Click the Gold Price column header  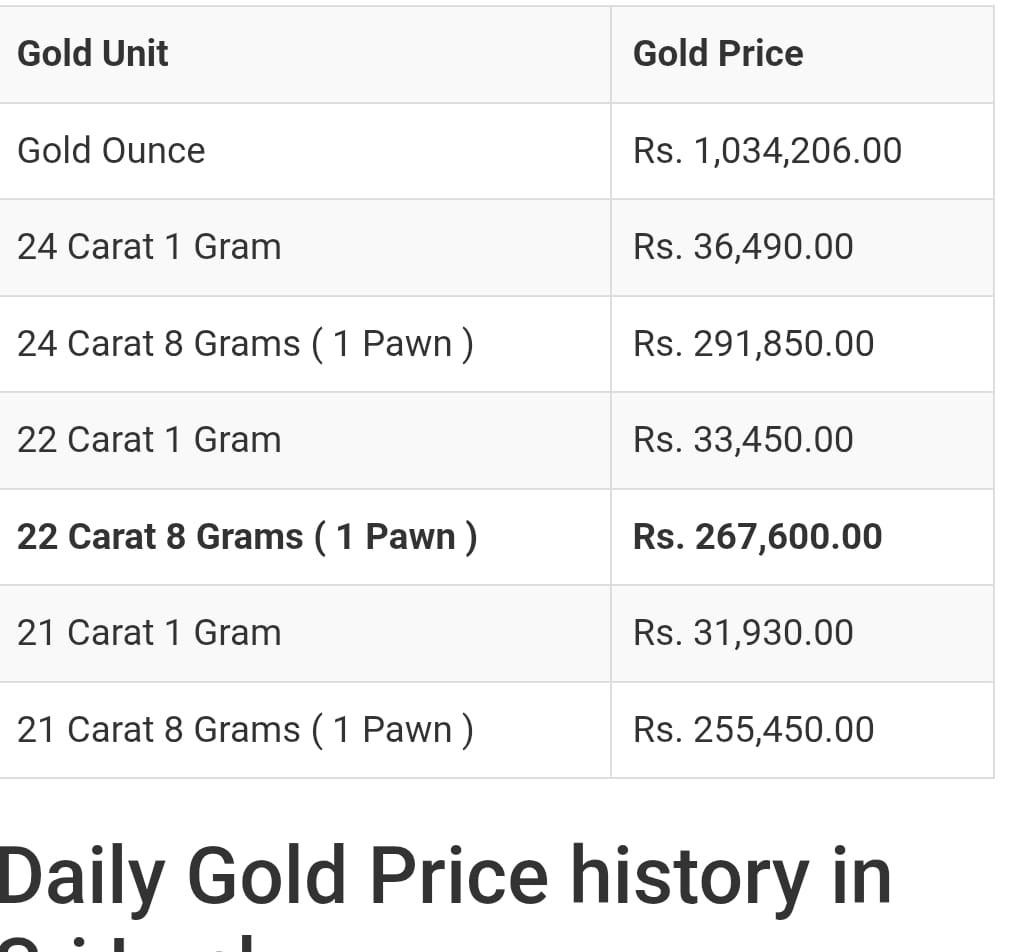pyautogui.click(x=718, y=54)
